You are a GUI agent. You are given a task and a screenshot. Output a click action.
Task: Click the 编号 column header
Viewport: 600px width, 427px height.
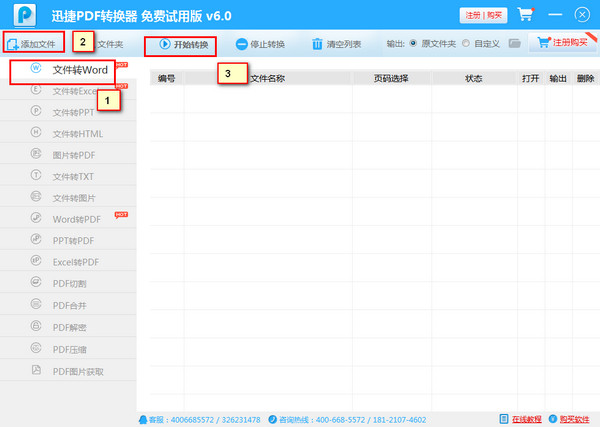coord(166,78)
